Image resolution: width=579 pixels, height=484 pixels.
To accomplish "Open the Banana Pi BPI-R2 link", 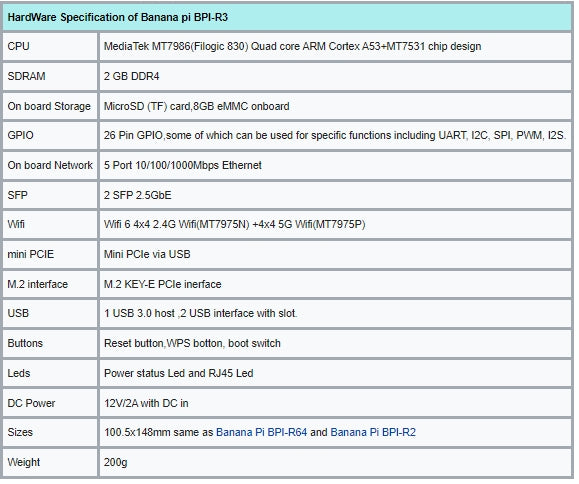I will click(x=373, y=432).
